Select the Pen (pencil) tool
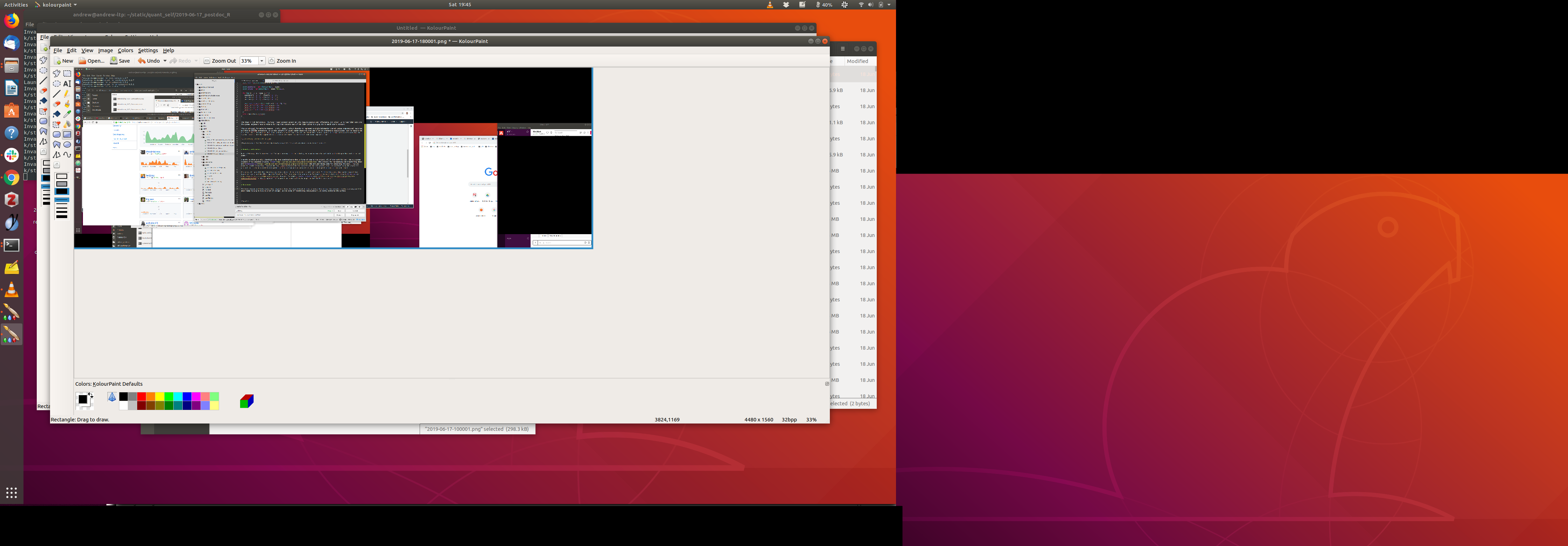 coord(67,94)
